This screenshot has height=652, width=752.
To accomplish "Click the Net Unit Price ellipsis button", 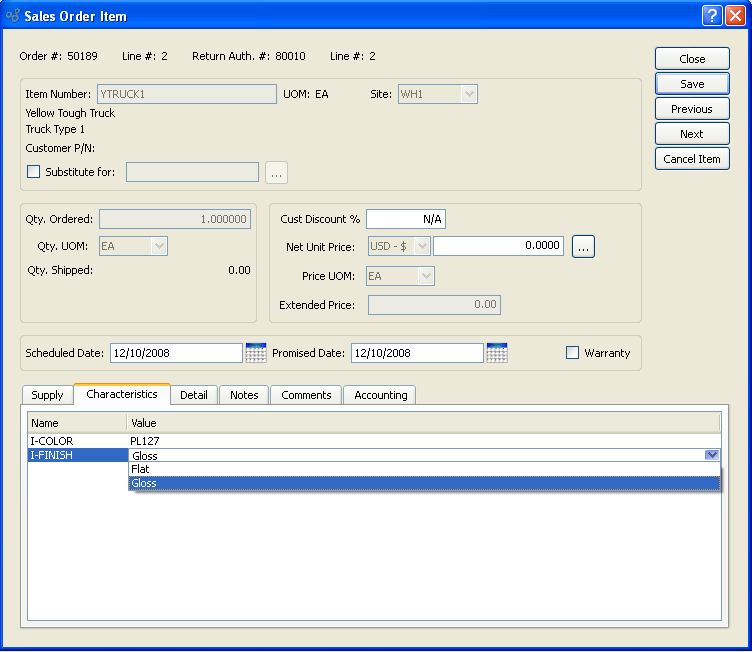I will [583, 246].
